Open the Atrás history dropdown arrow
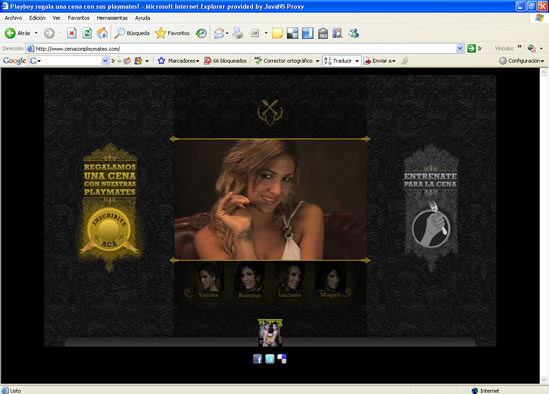Viewport: 549px width, 394px height. tap(36, 33)
